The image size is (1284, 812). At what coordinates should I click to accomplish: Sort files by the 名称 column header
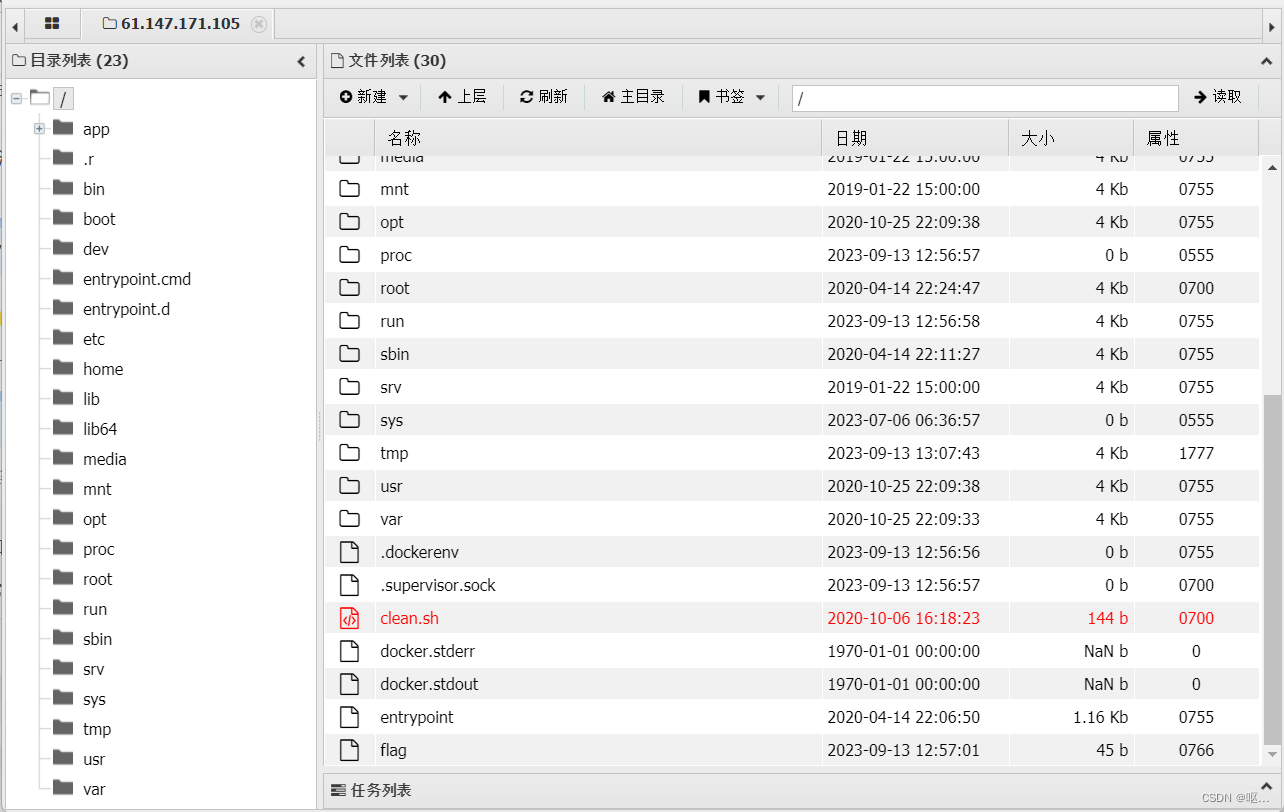[598, 138]
